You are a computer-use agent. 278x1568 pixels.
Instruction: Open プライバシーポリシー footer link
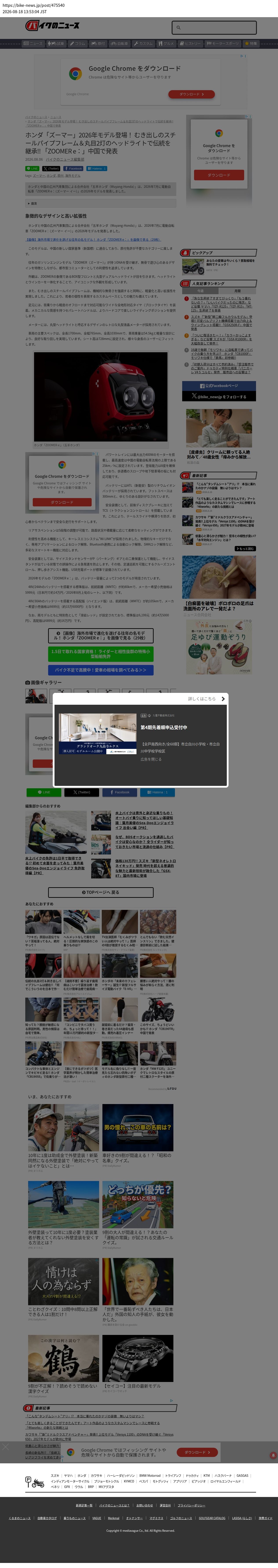pyautogui.click(x=192, y=1505)
